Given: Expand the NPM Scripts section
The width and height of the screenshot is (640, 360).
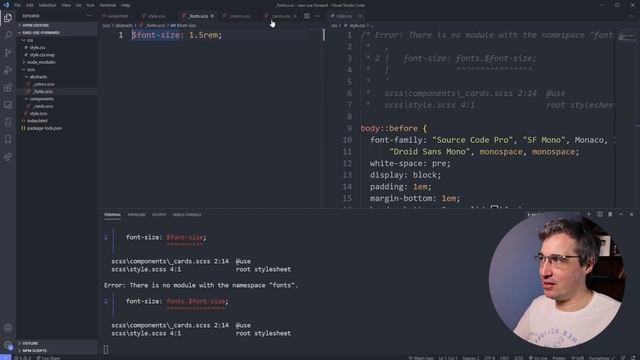Looking at the screenshot, I should pyautogui.click(x=57, y=351).
